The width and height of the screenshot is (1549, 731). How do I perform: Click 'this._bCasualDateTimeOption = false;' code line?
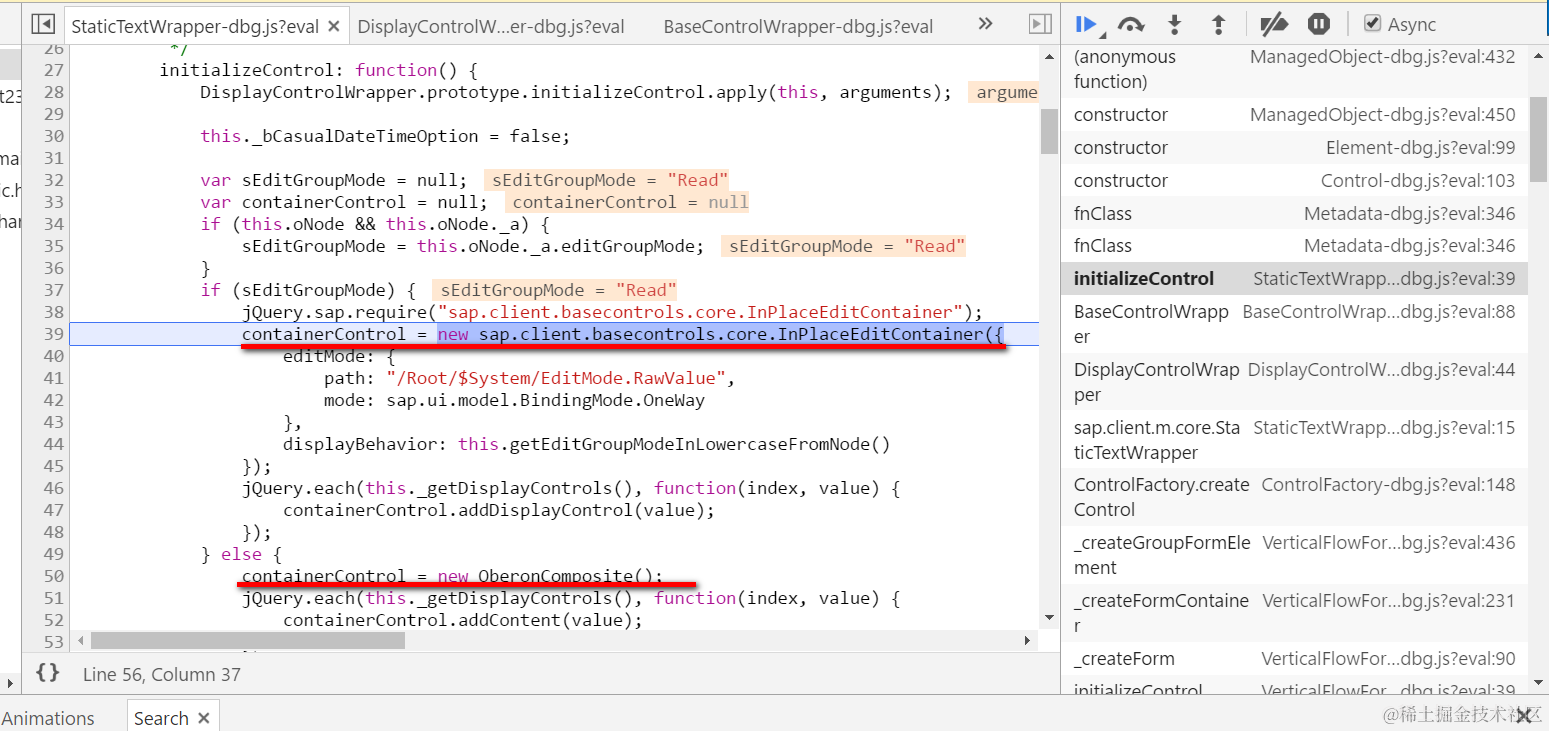click(385, 136)
